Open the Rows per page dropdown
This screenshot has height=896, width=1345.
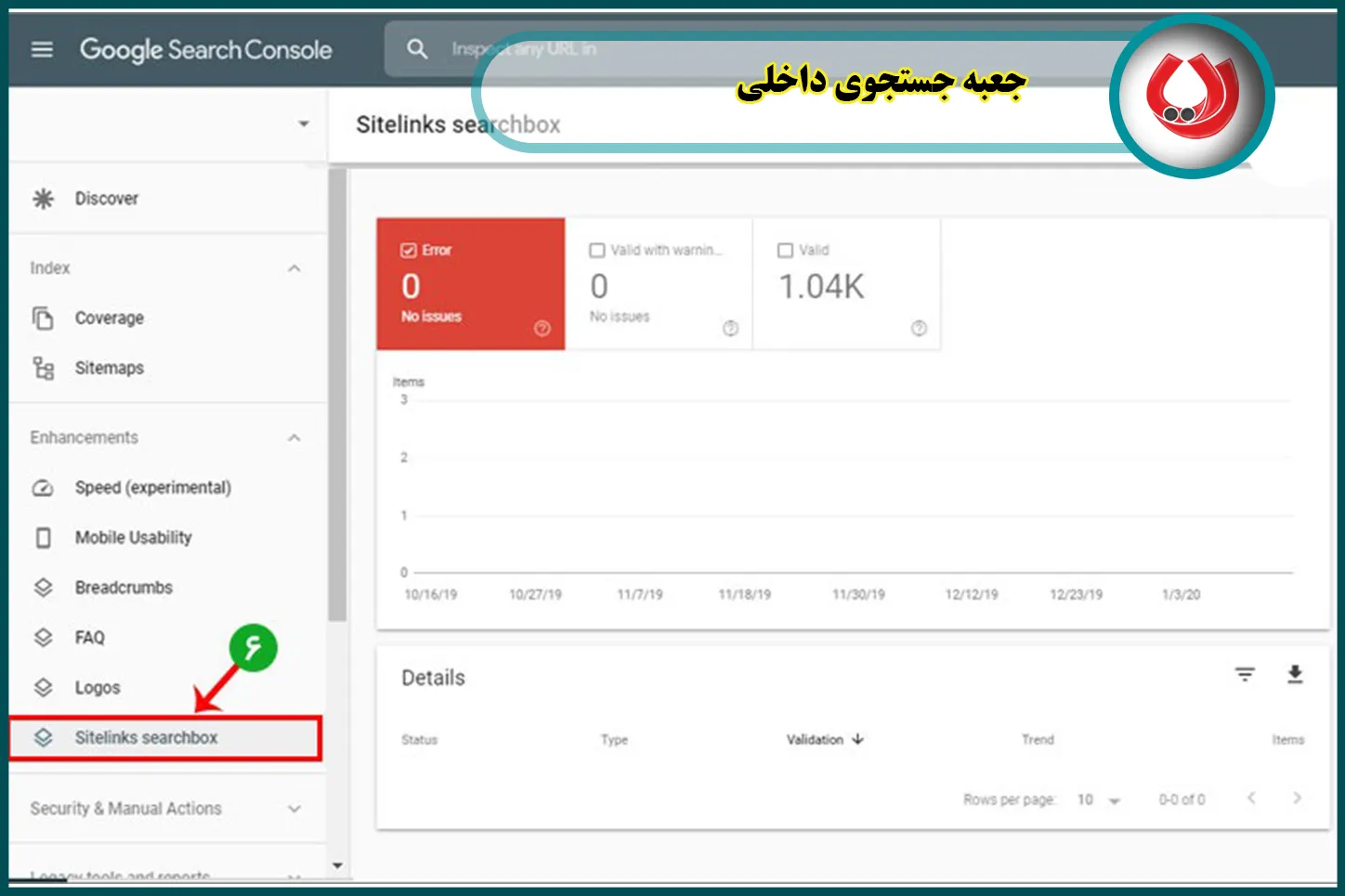coord(1099,799)
